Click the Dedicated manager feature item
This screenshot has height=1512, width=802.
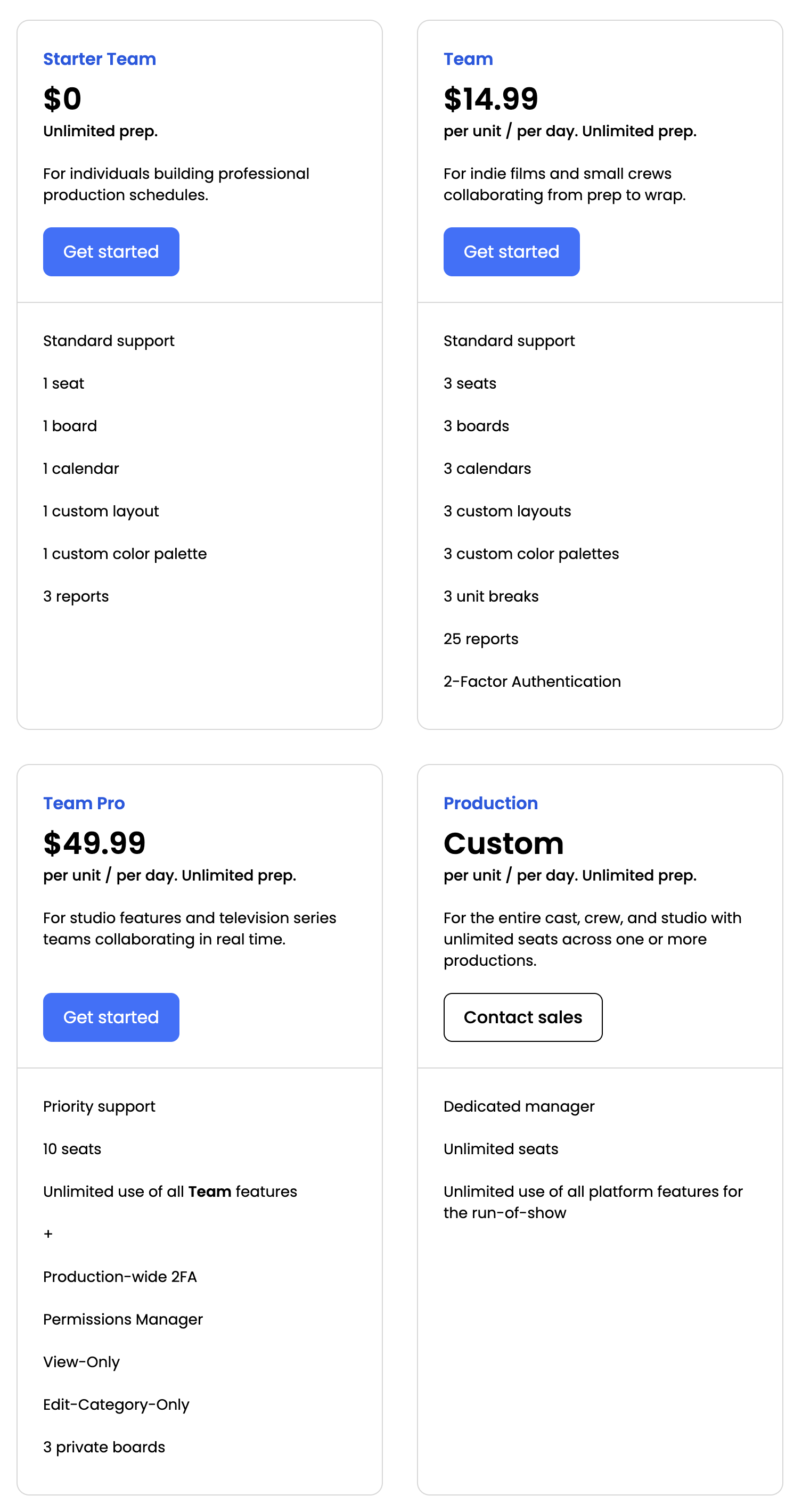pyautogui.click(x=519, y=1106)
